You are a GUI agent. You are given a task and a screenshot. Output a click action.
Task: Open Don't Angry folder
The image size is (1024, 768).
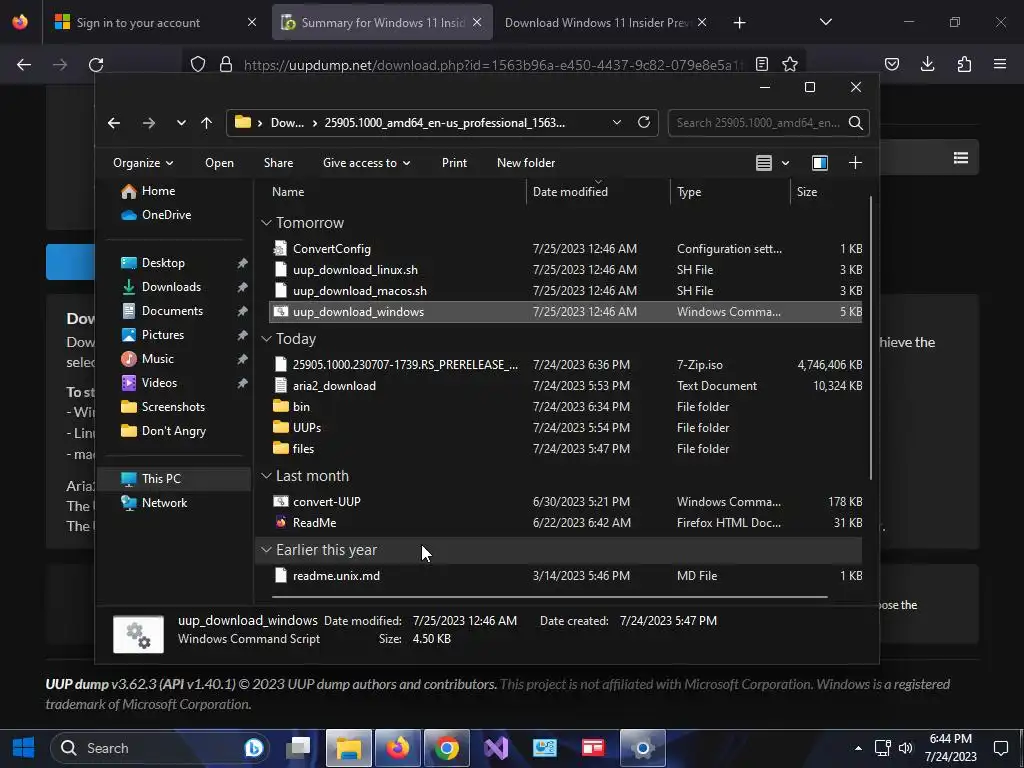(173, 431)
